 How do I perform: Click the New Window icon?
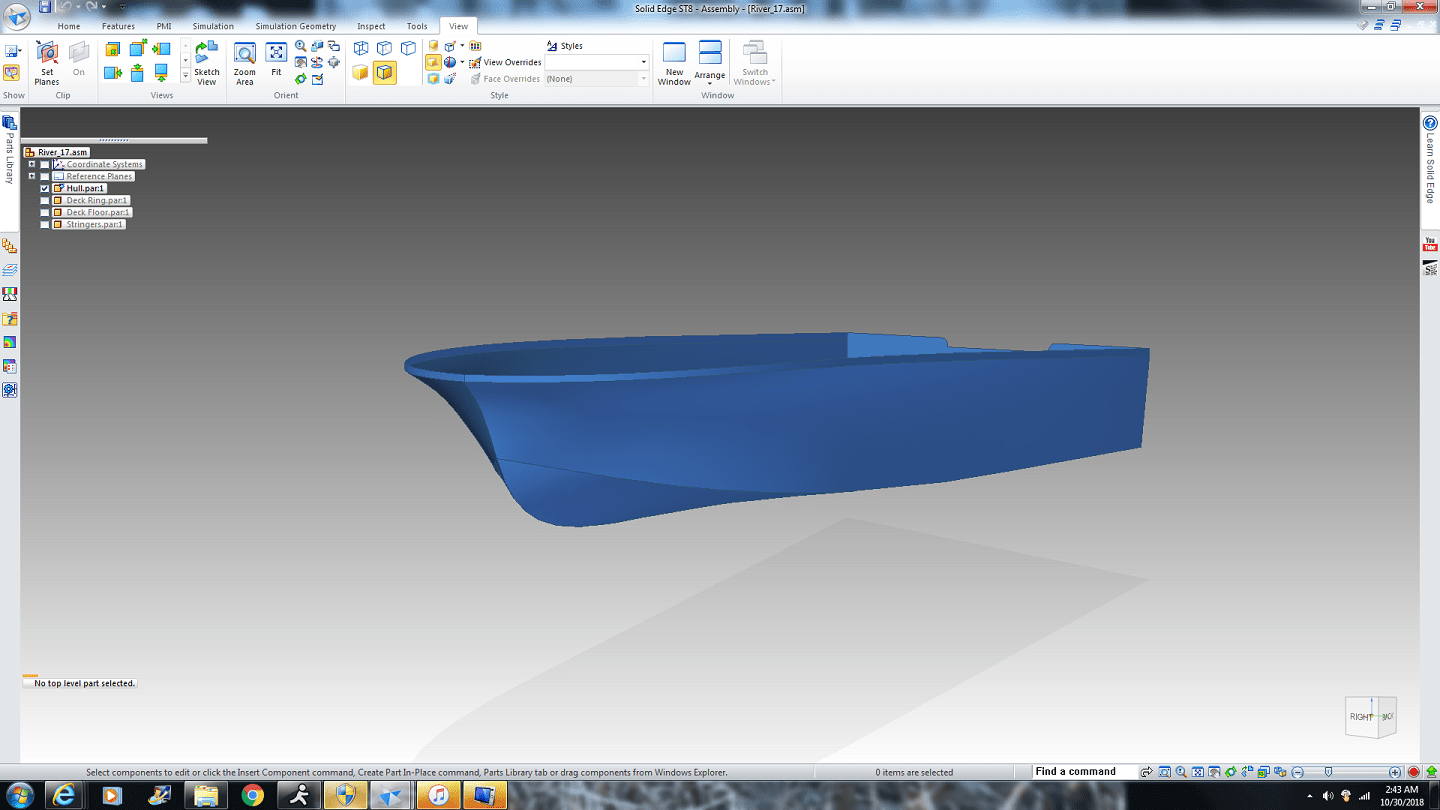tap(675, 64)
